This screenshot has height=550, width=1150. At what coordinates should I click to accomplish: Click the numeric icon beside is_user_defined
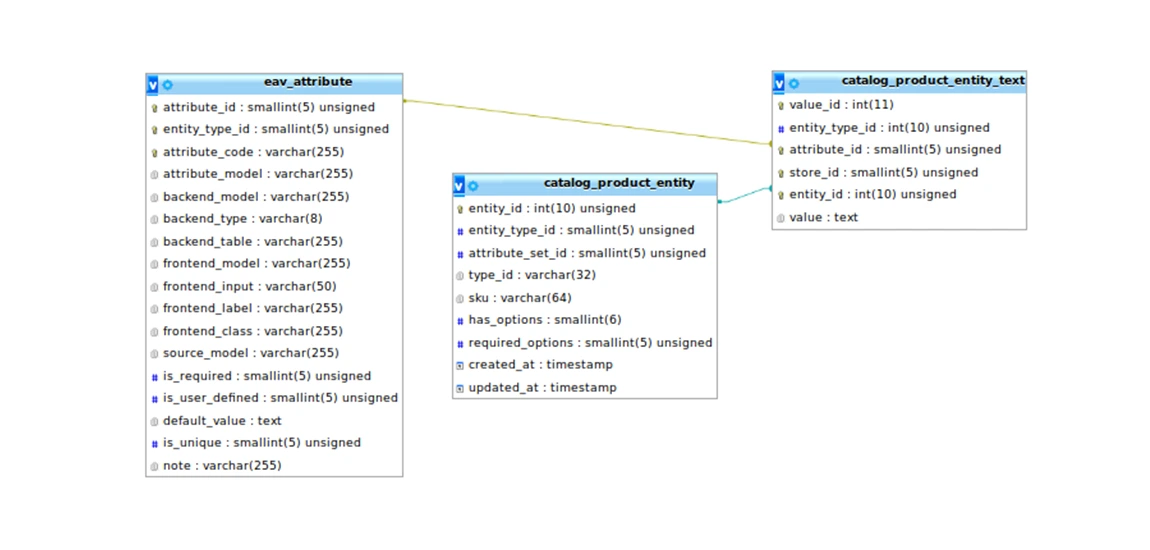(x=155, y=399)
